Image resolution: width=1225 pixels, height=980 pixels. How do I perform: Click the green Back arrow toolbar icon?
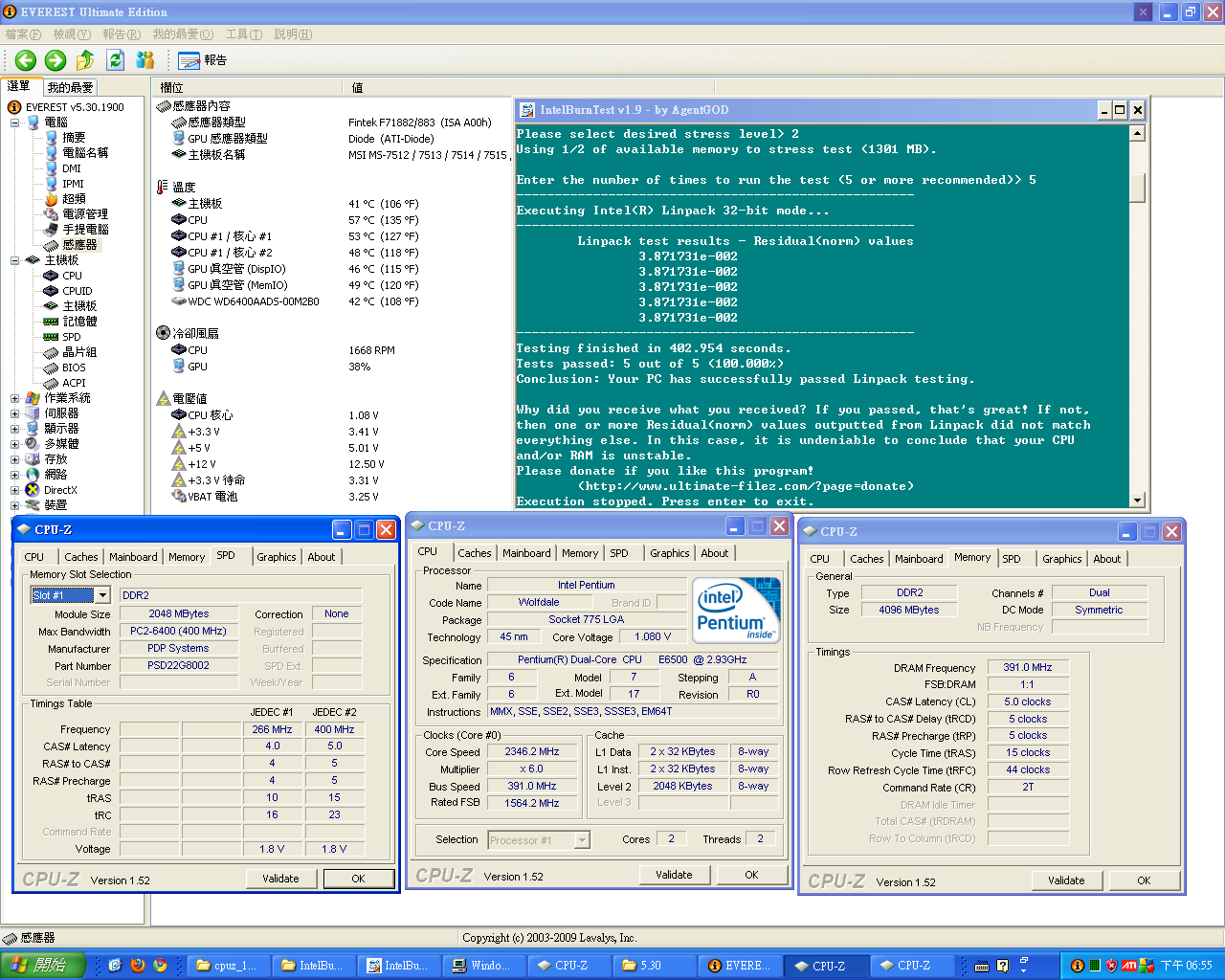pyautogui.click(x=25, y=60)
